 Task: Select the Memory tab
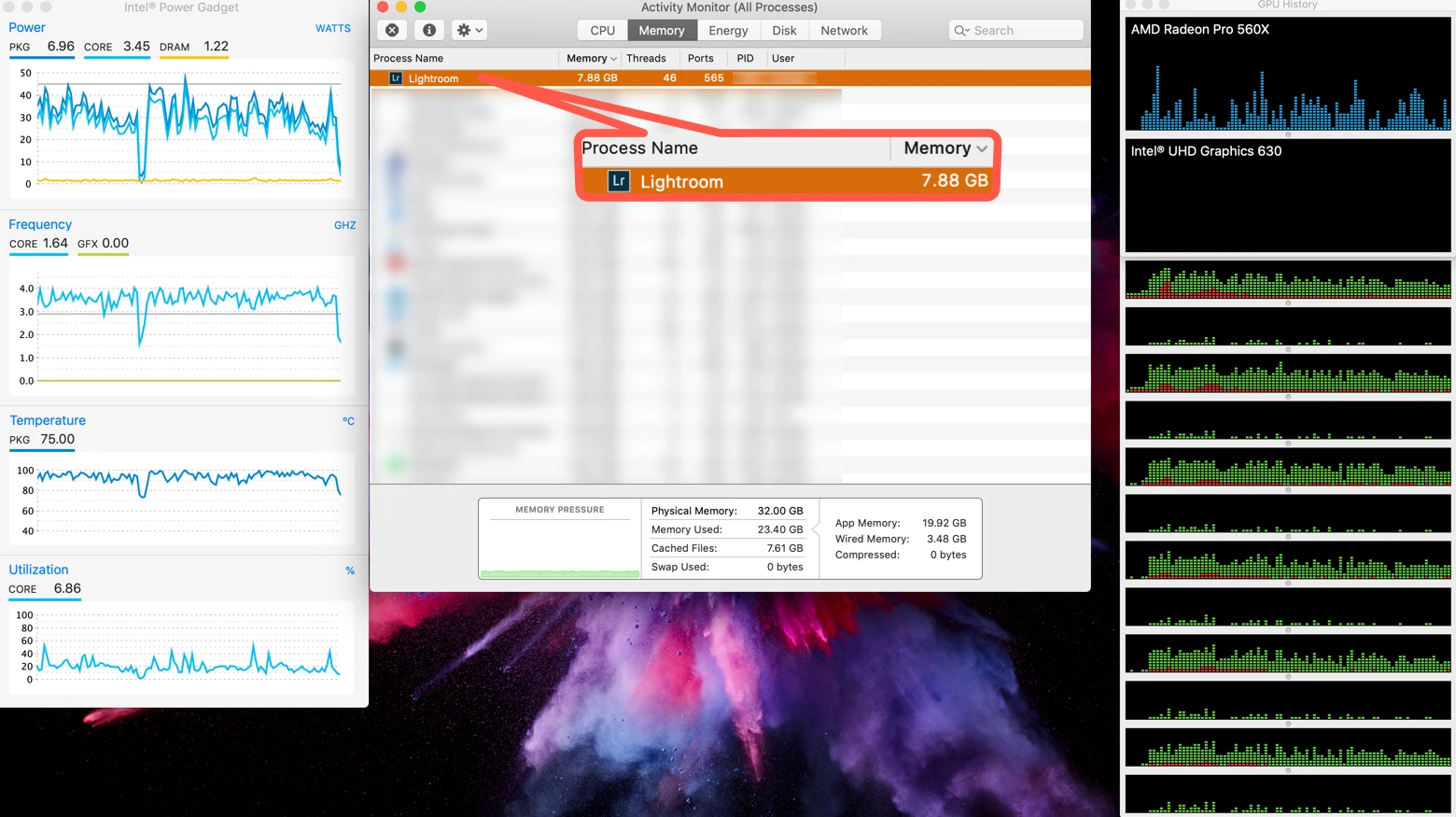662,30
